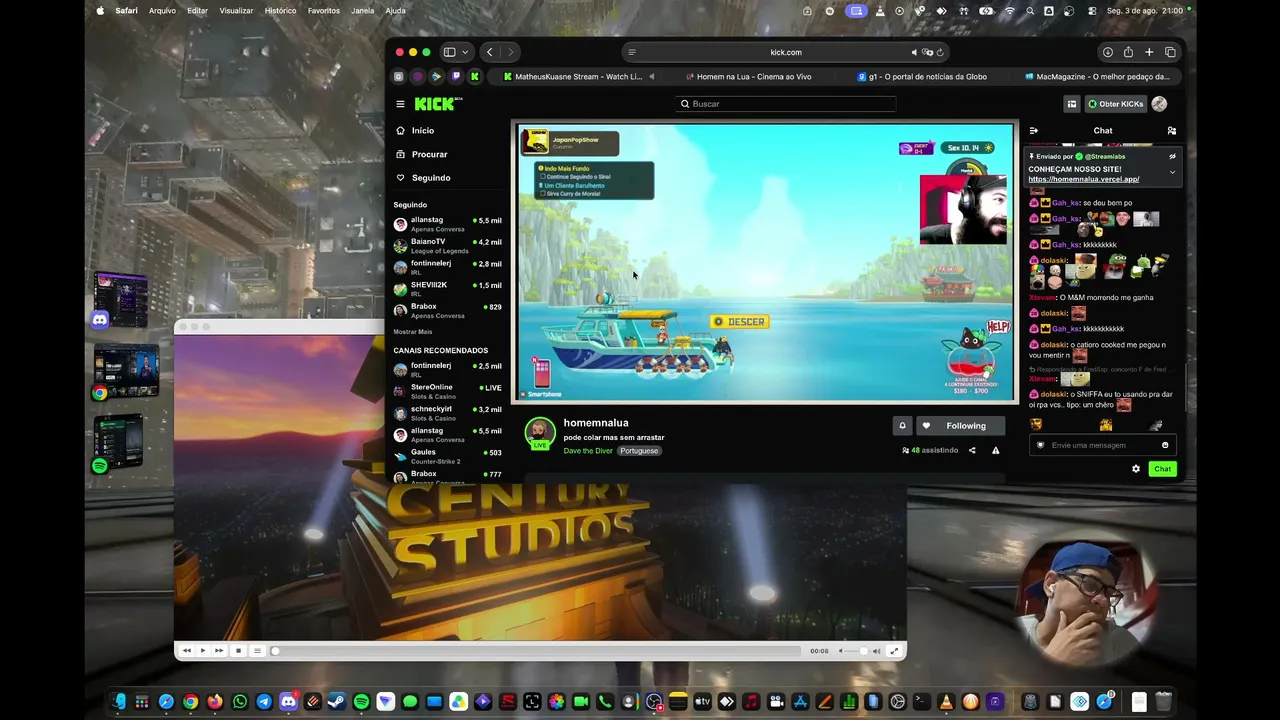Toggle the stream notification bell

tap(902, 426)
